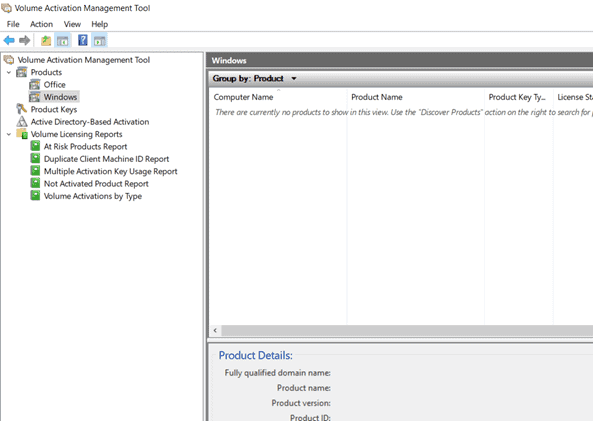Open the View menu
This screenshot has width=593, height=421.
(x=72, y=24)
